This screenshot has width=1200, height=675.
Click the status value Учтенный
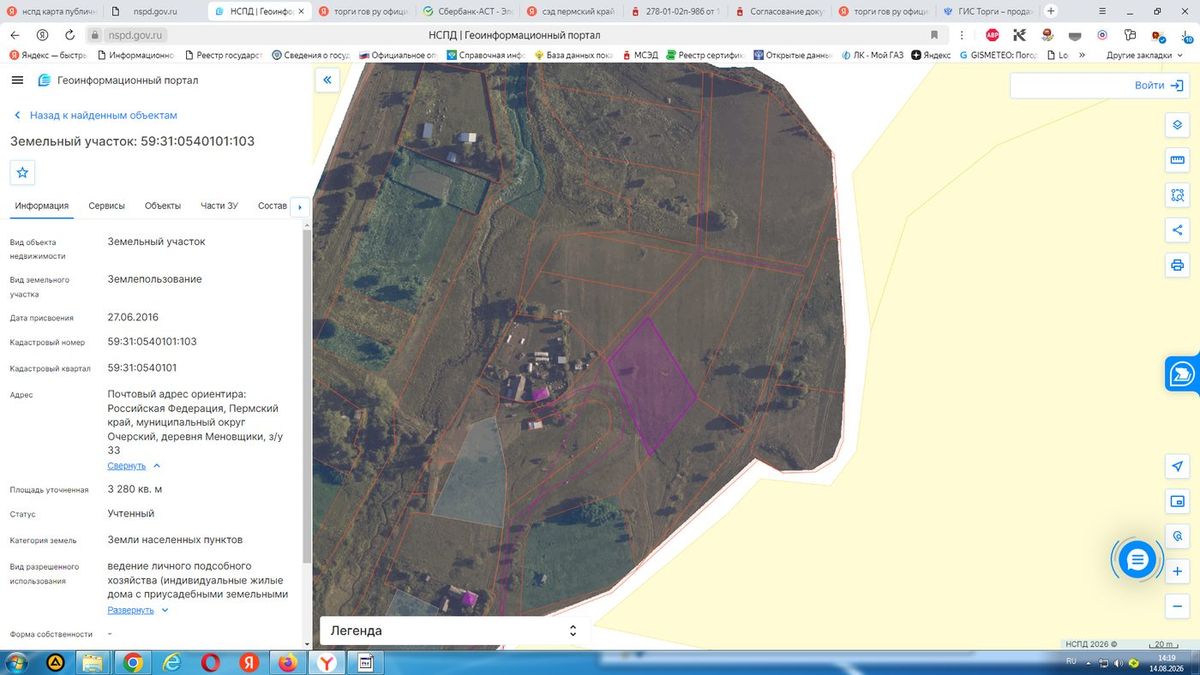point(131,513)
